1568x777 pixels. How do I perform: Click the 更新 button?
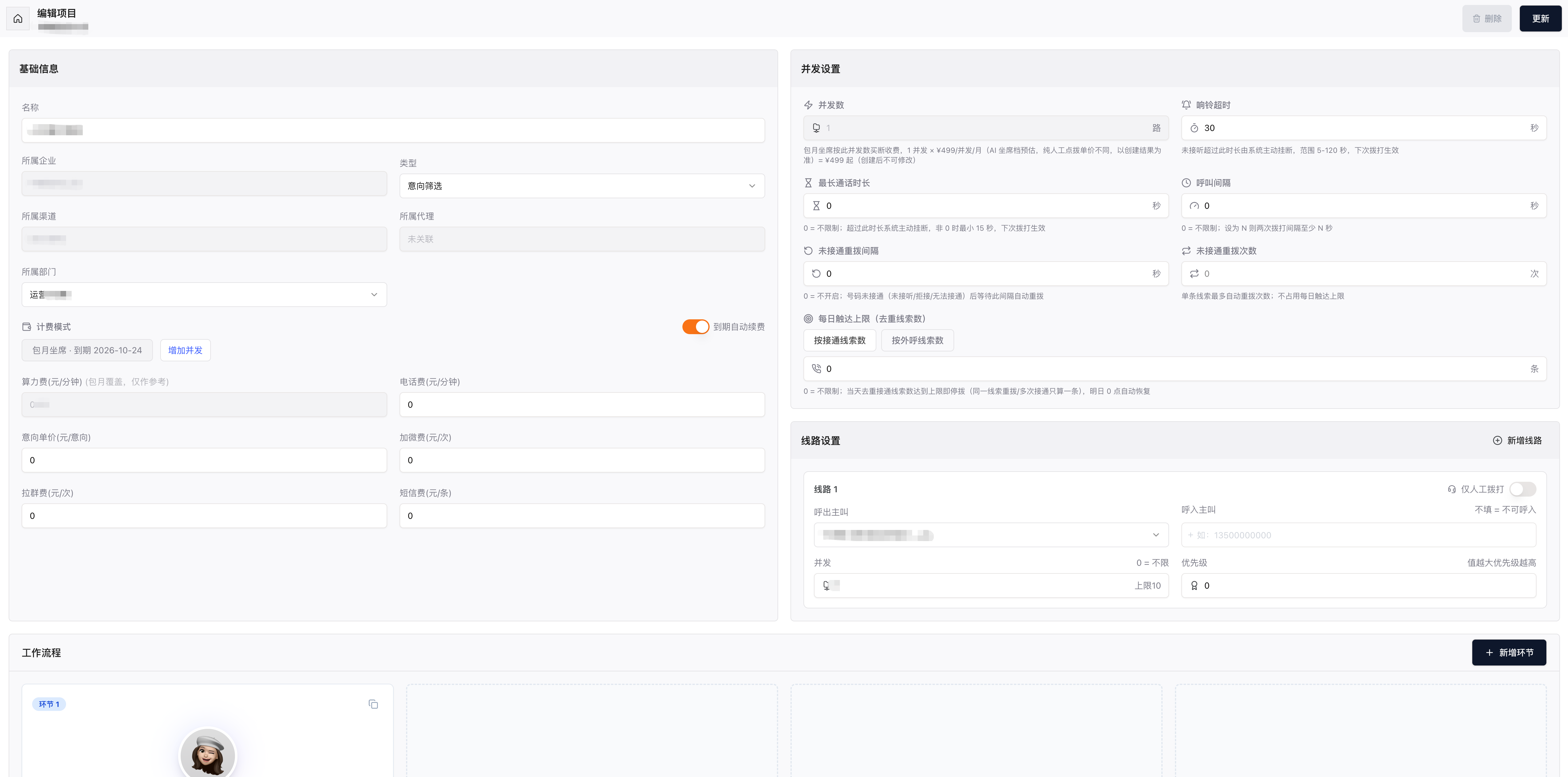pyautogui.click(x=1541, y=19)
